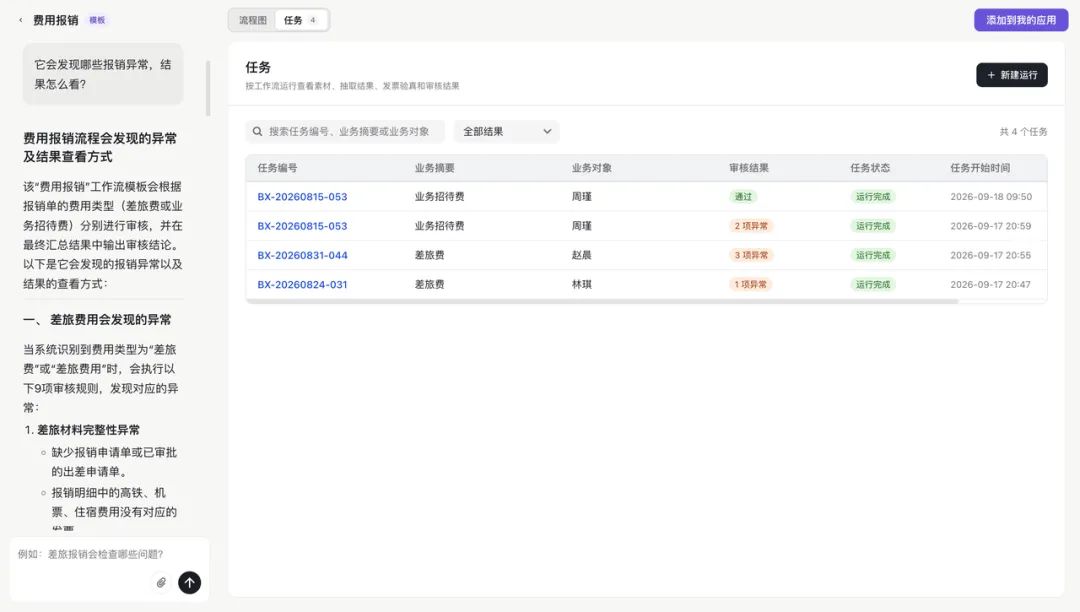
Task: Click the start time 2026-09-17 20:59
Action: [x=990, y=226]
